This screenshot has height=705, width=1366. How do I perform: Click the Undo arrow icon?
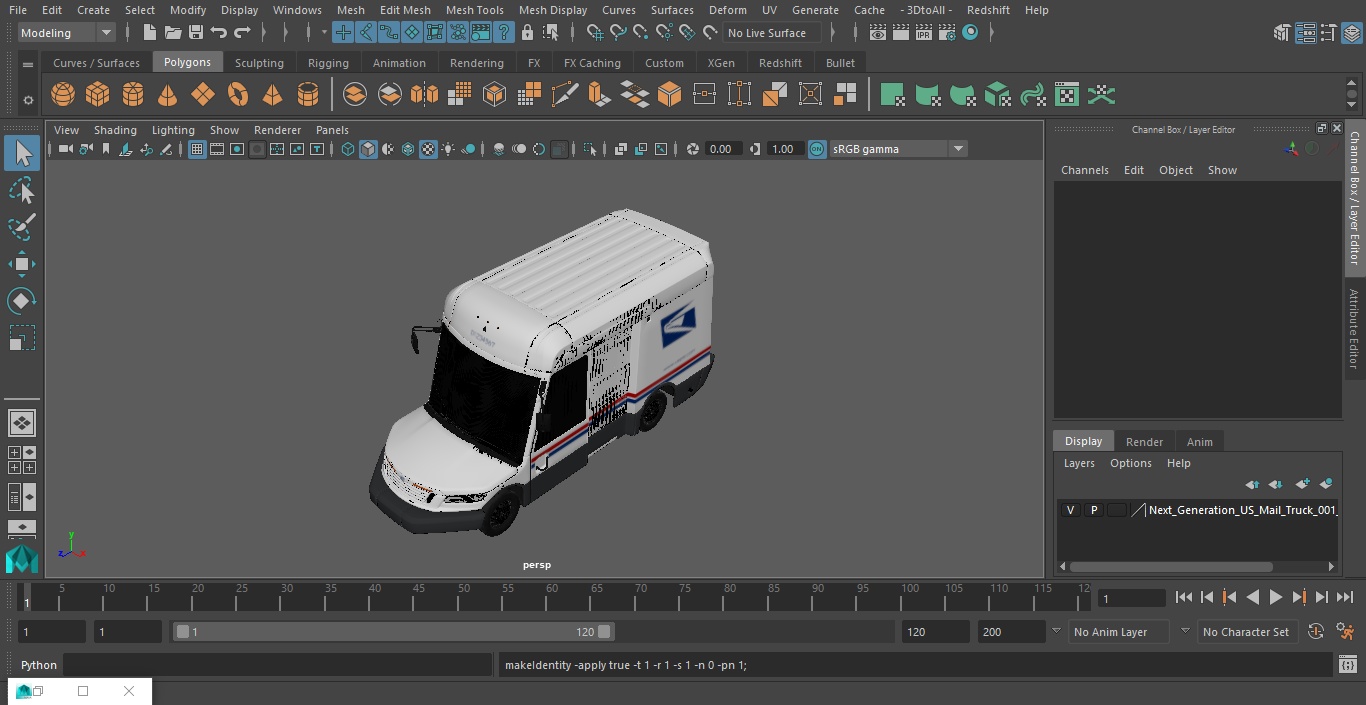(x=219, y=33)
